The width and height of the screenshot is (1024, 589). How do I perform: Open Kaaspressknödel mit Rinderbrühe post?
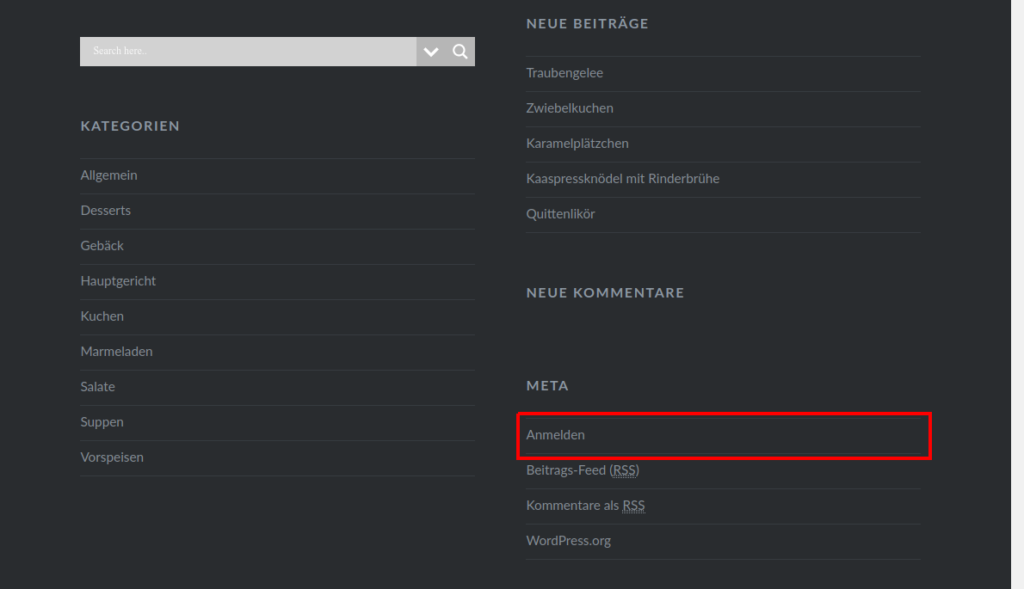click(x=622, y=179)
